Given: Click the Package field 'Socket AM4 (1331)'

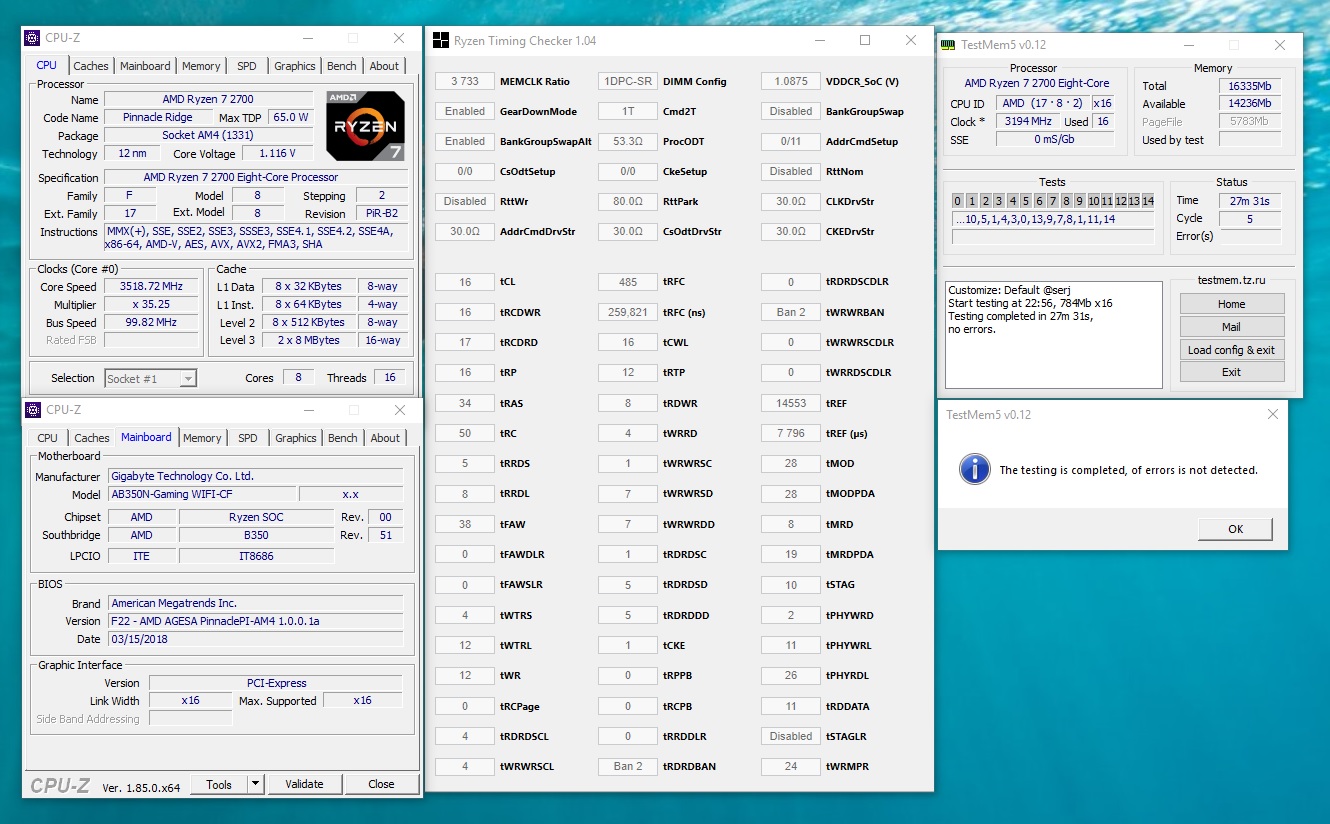Looking at the screenshot, I should pyautogui.click(x=208, y=136).
